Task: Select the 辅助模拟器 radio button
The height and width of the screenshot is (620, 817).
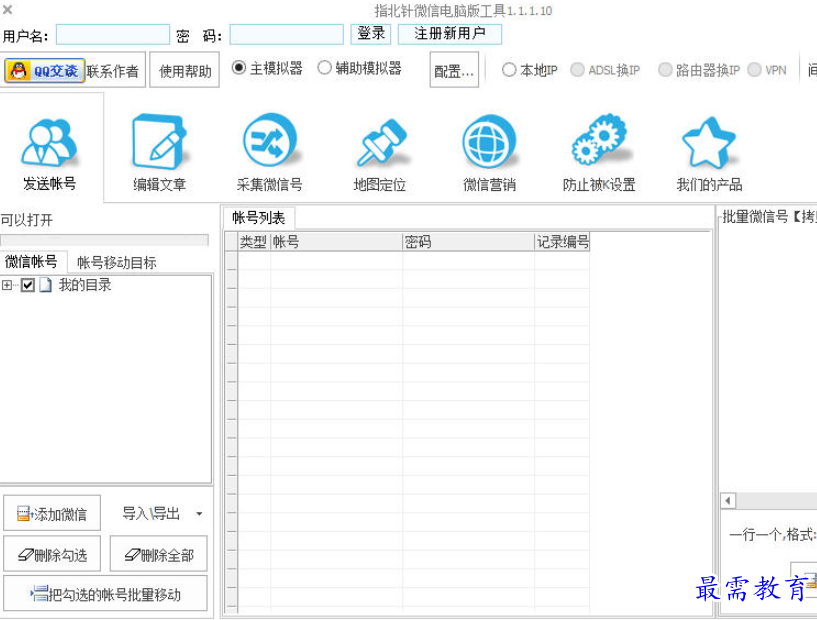Action: tap(324, 68)
